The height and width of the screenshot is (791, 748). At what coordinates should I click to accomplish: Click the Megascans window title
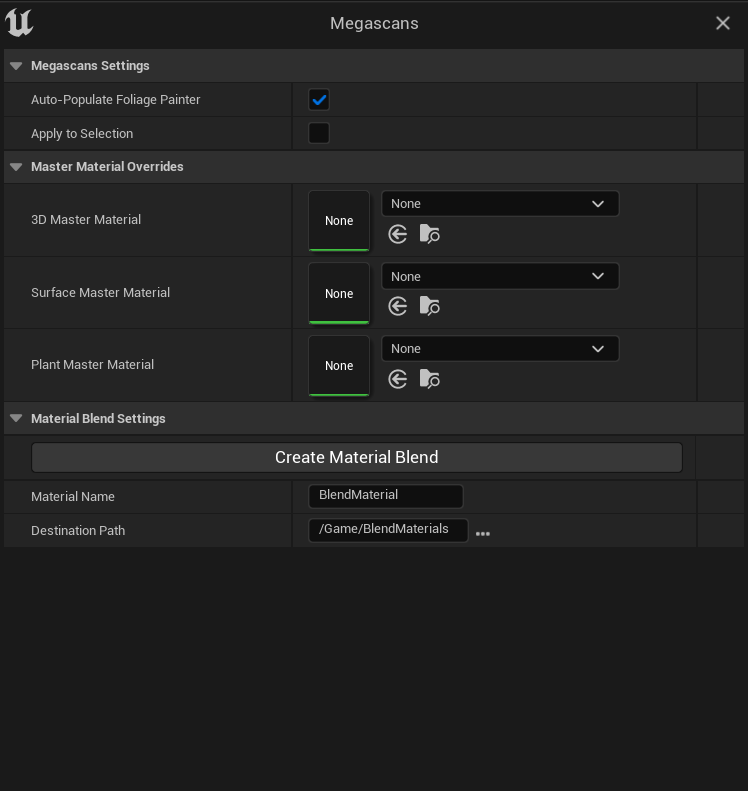pyautogui.click(x=374, y=23)
